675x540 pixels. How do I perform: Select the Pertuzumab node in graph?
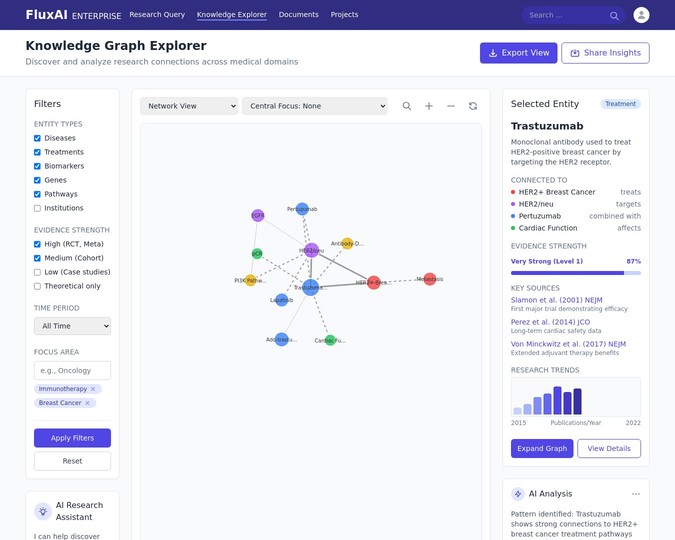pos(302,209)
